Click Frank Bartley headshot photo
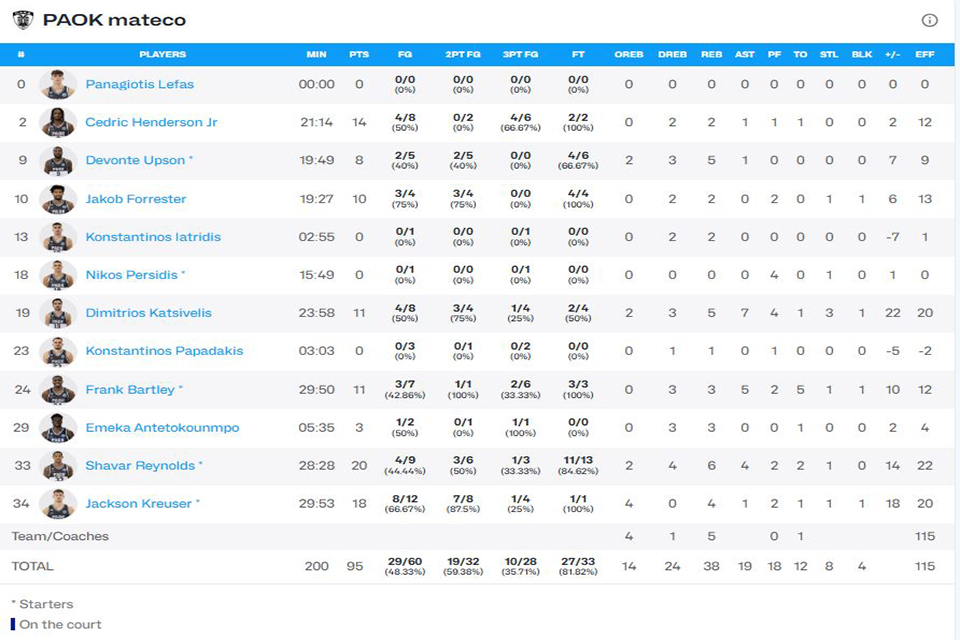Image resolution: width=960 pixels, height=640 pixels. (58, 390)
